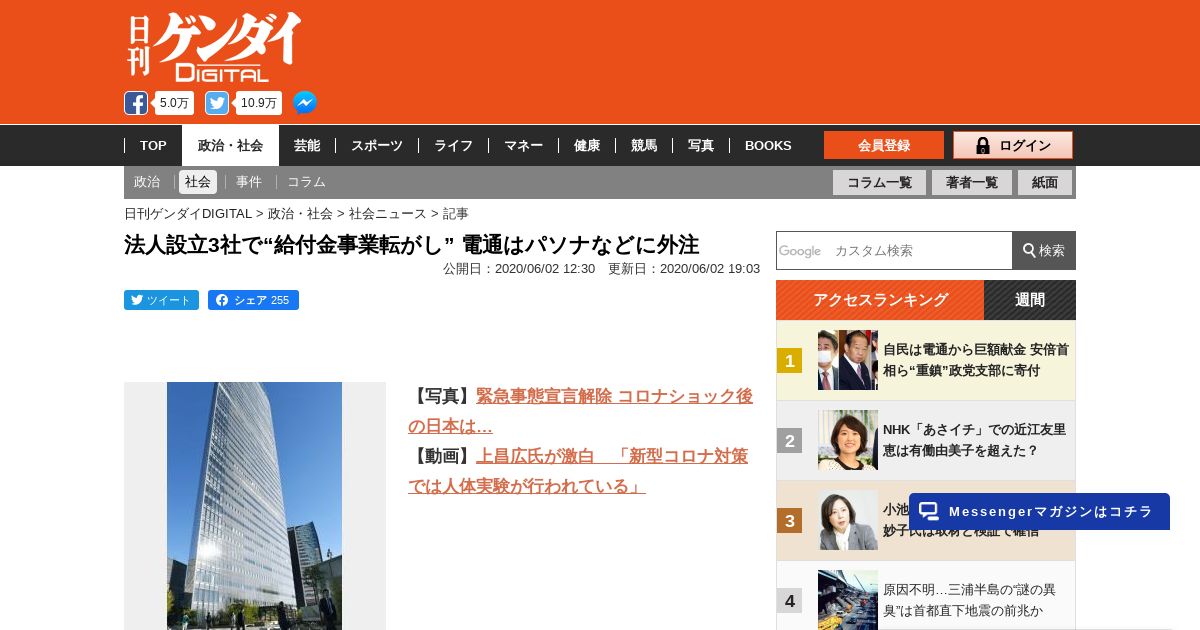Click the rank 3 article thumbnail

point(848,520)
